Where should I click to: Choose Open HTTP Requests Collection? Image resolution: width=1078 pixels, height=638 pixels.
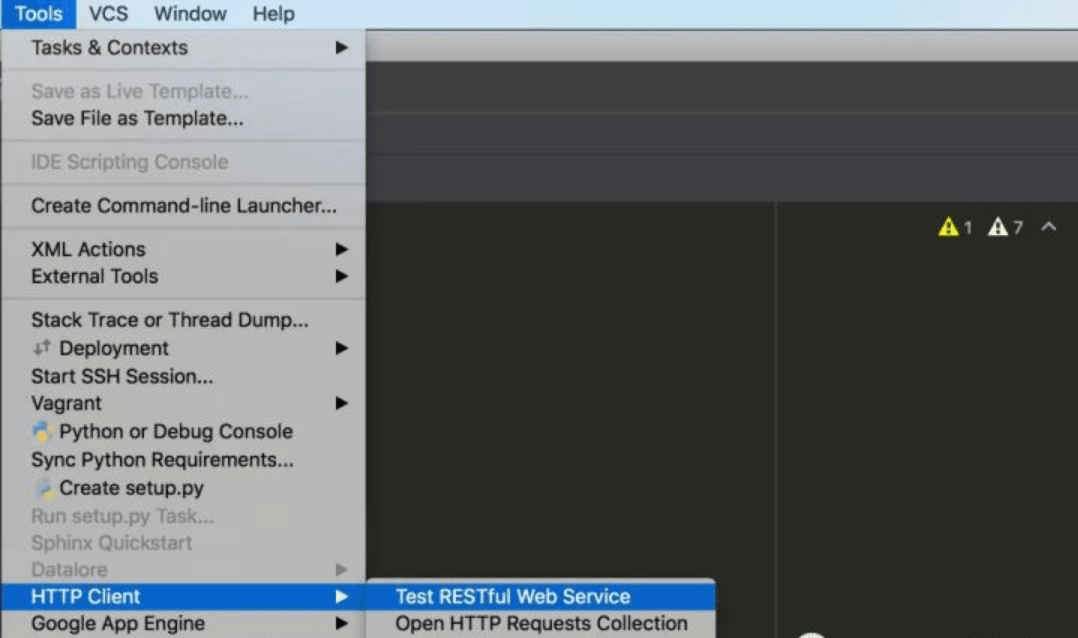tap(541, 623)
